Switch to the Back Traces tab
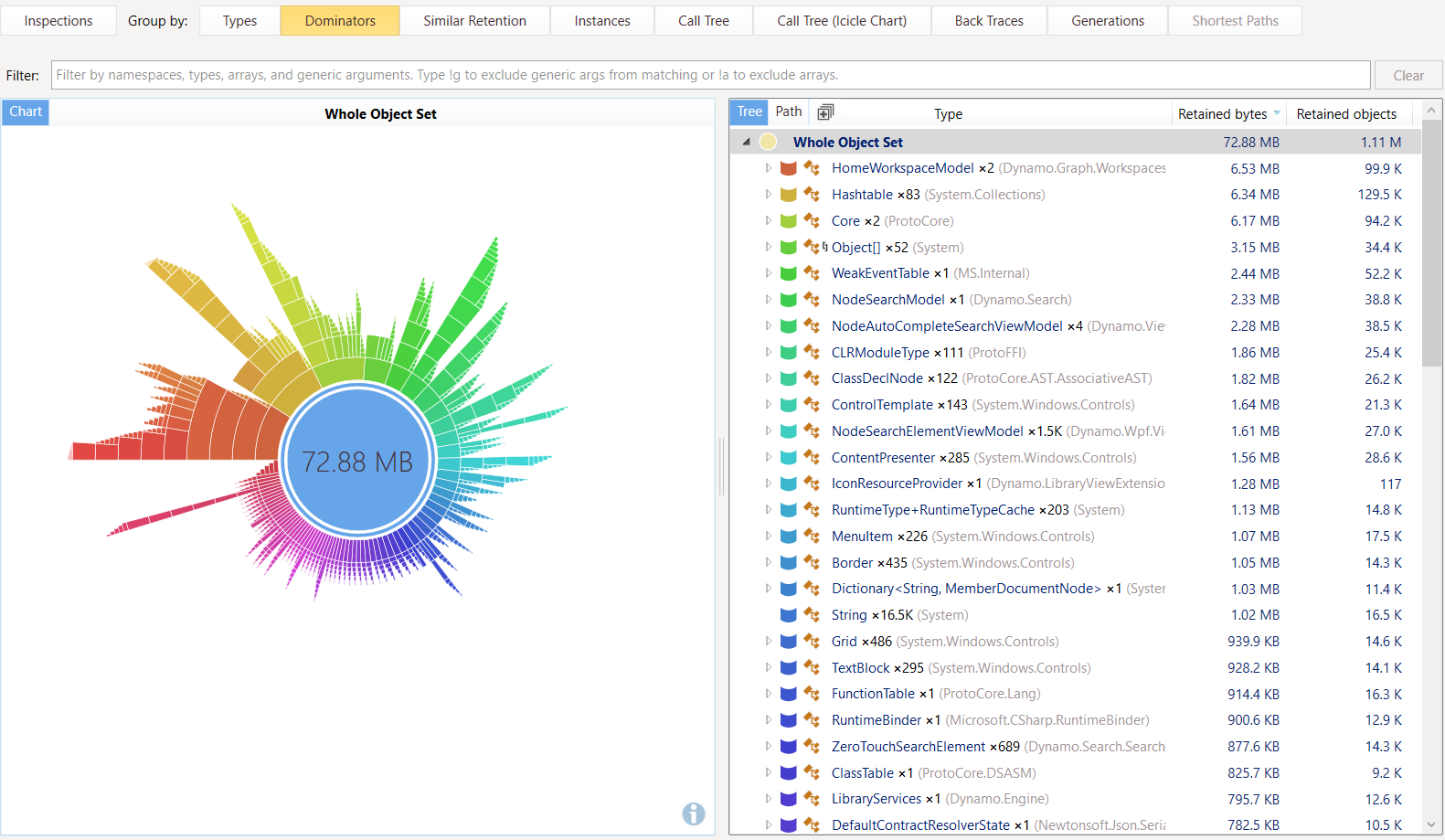 tap(988, 21)
